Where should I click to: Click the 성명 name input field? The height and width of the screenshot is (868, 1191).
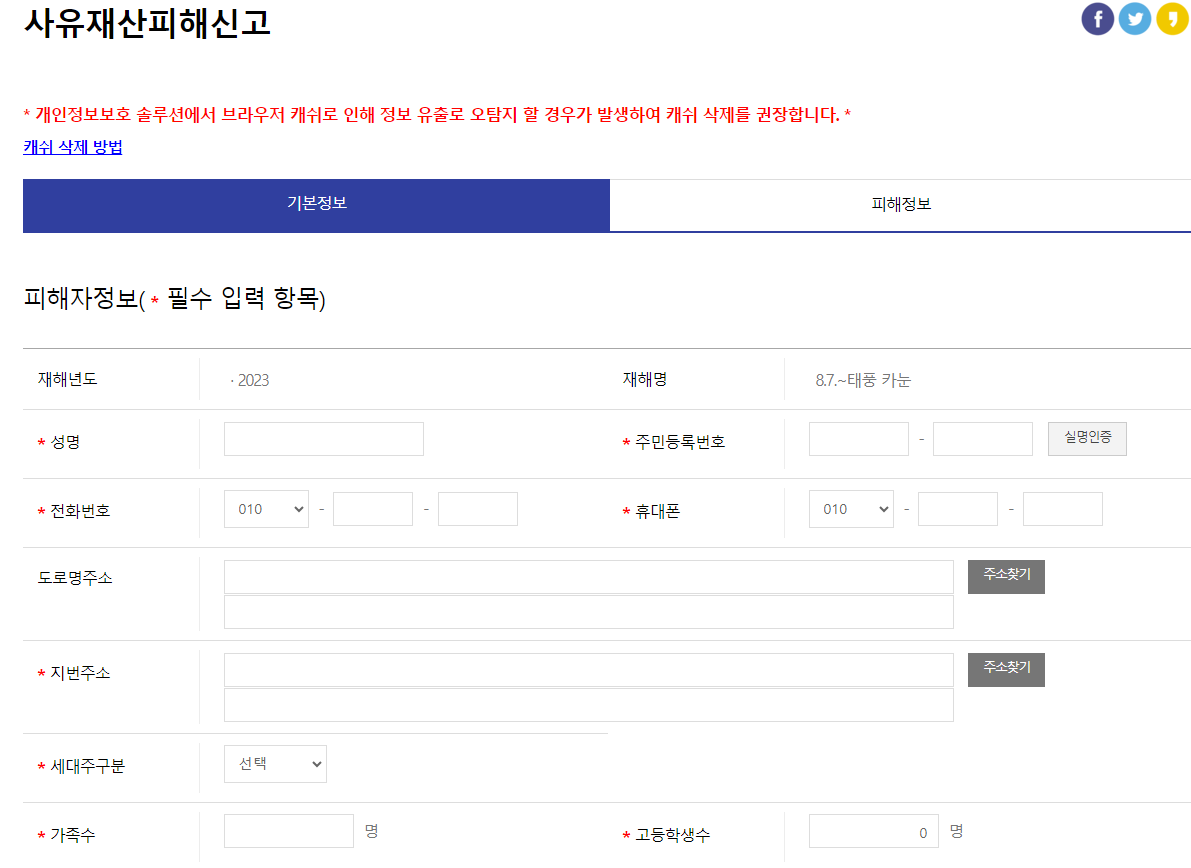click(323, 438)
